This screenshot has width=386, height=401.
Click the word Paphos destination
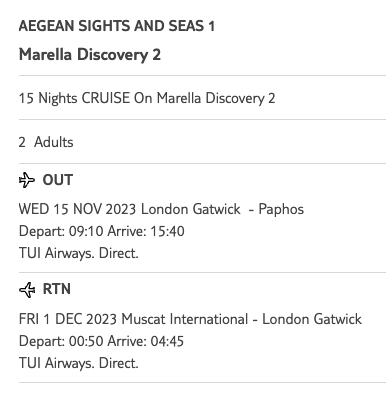[281, 210]
